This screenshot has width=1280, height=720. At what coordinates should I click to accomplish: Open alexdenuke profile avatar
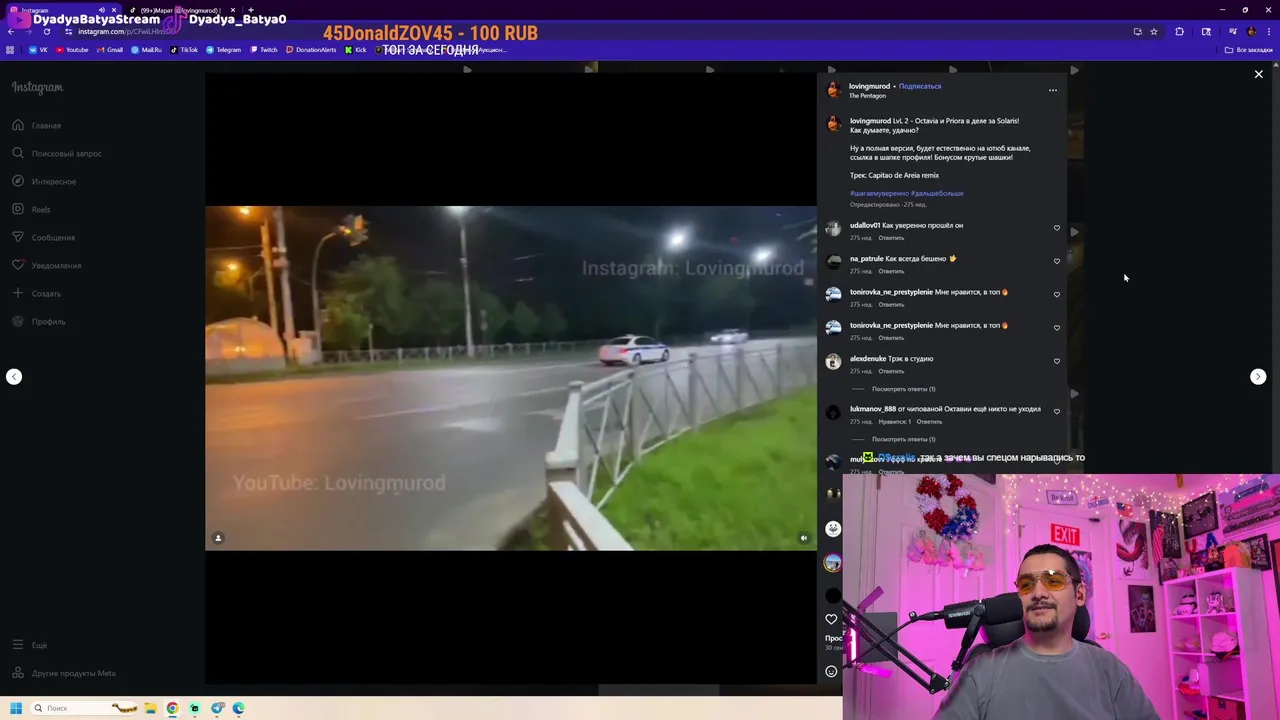pyautogui.click(x=833, y=362)
